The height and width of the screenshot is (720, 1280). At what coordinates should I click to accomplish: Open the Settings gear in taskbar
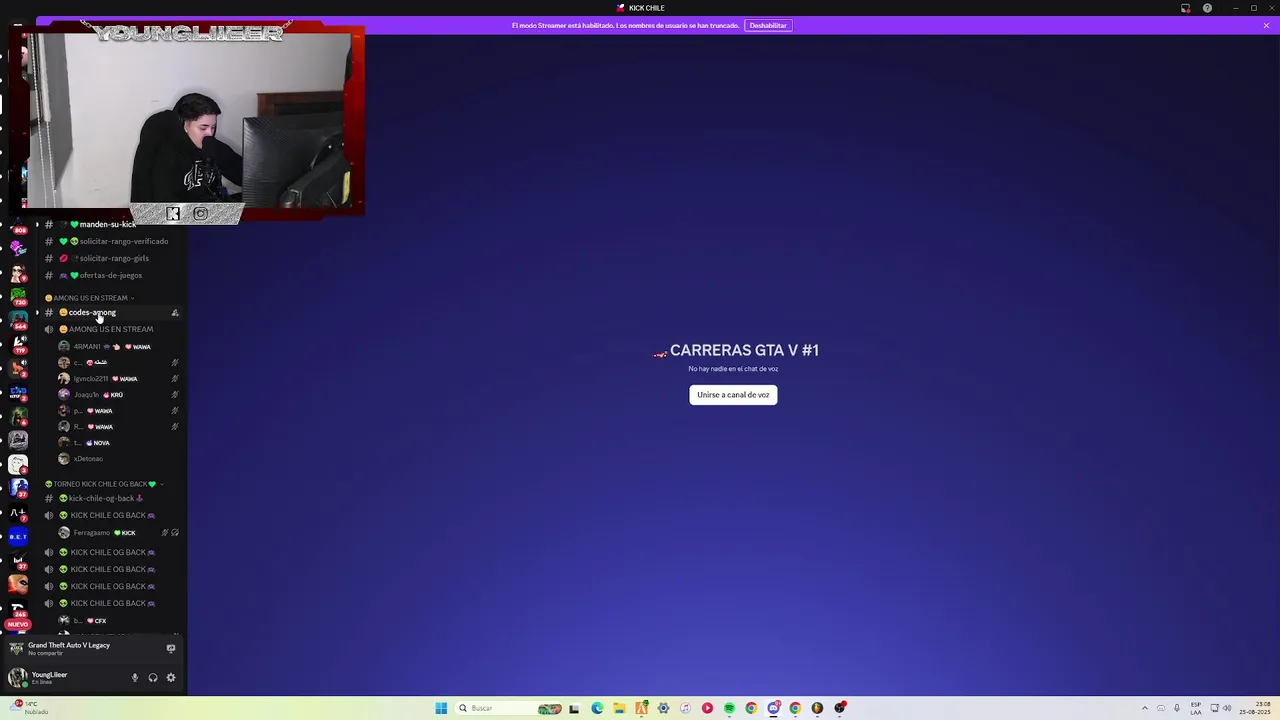663,708
